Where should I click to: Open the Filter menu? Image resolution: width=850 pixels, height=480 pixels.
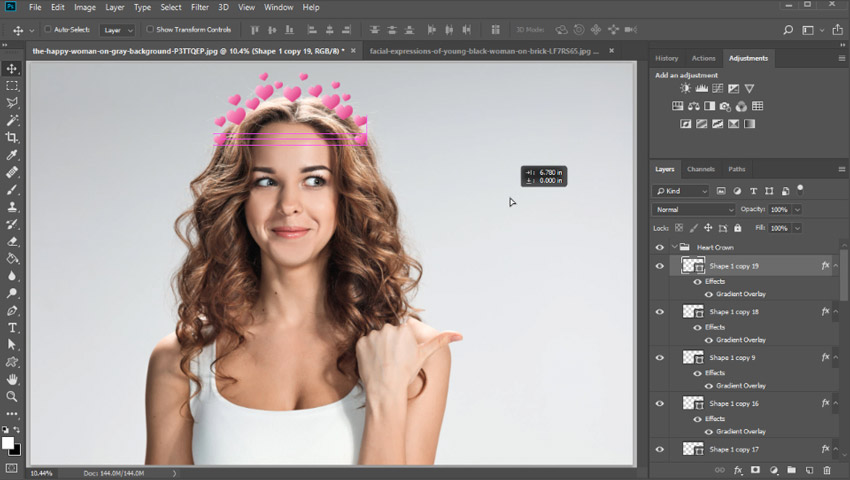[200, 7]
